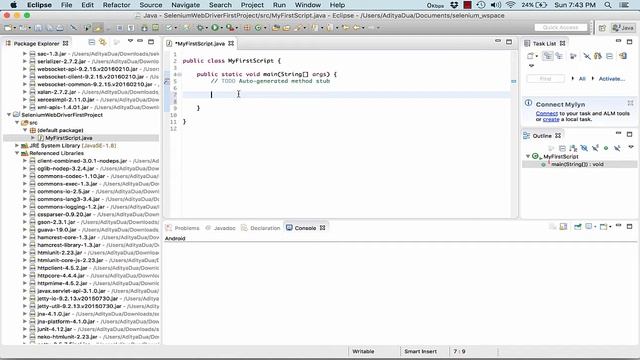Open the Refactor menu
640x360 pixels.
tap(116, 5)
